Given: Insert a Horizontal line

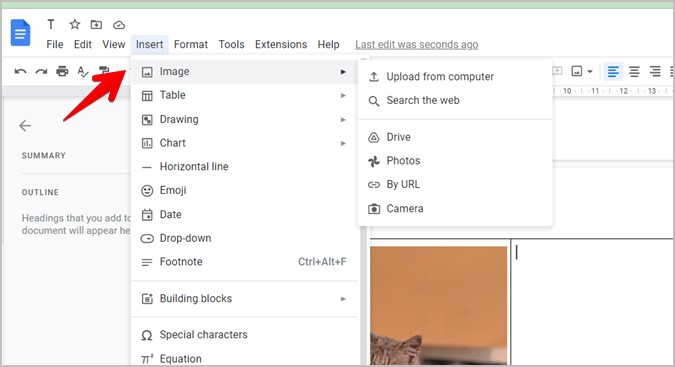Looking at the screenshot, I should [x=244, y=167].
